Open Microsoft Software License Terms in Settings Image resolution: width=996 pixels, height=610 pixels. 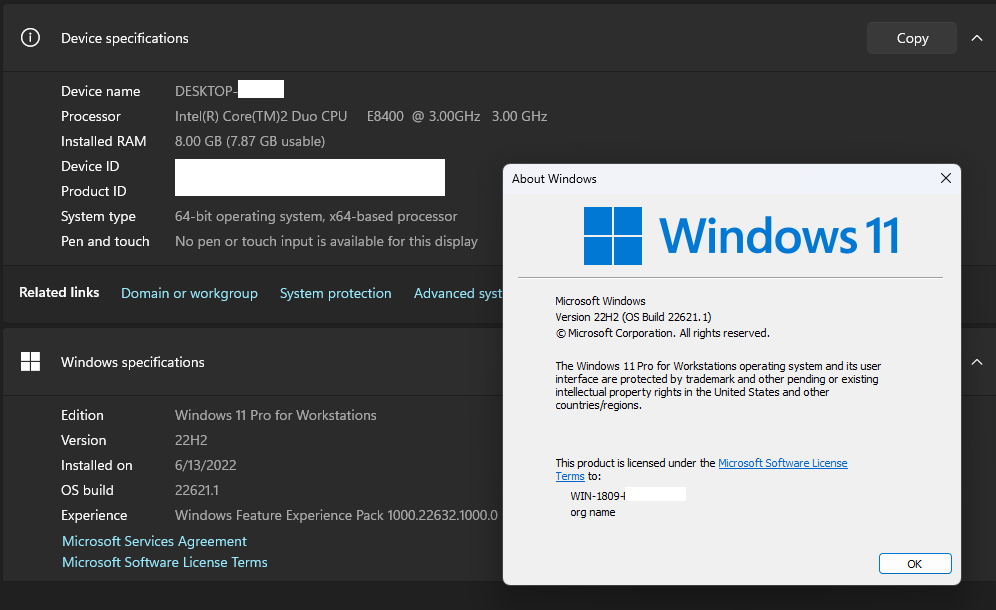(165, 562)
